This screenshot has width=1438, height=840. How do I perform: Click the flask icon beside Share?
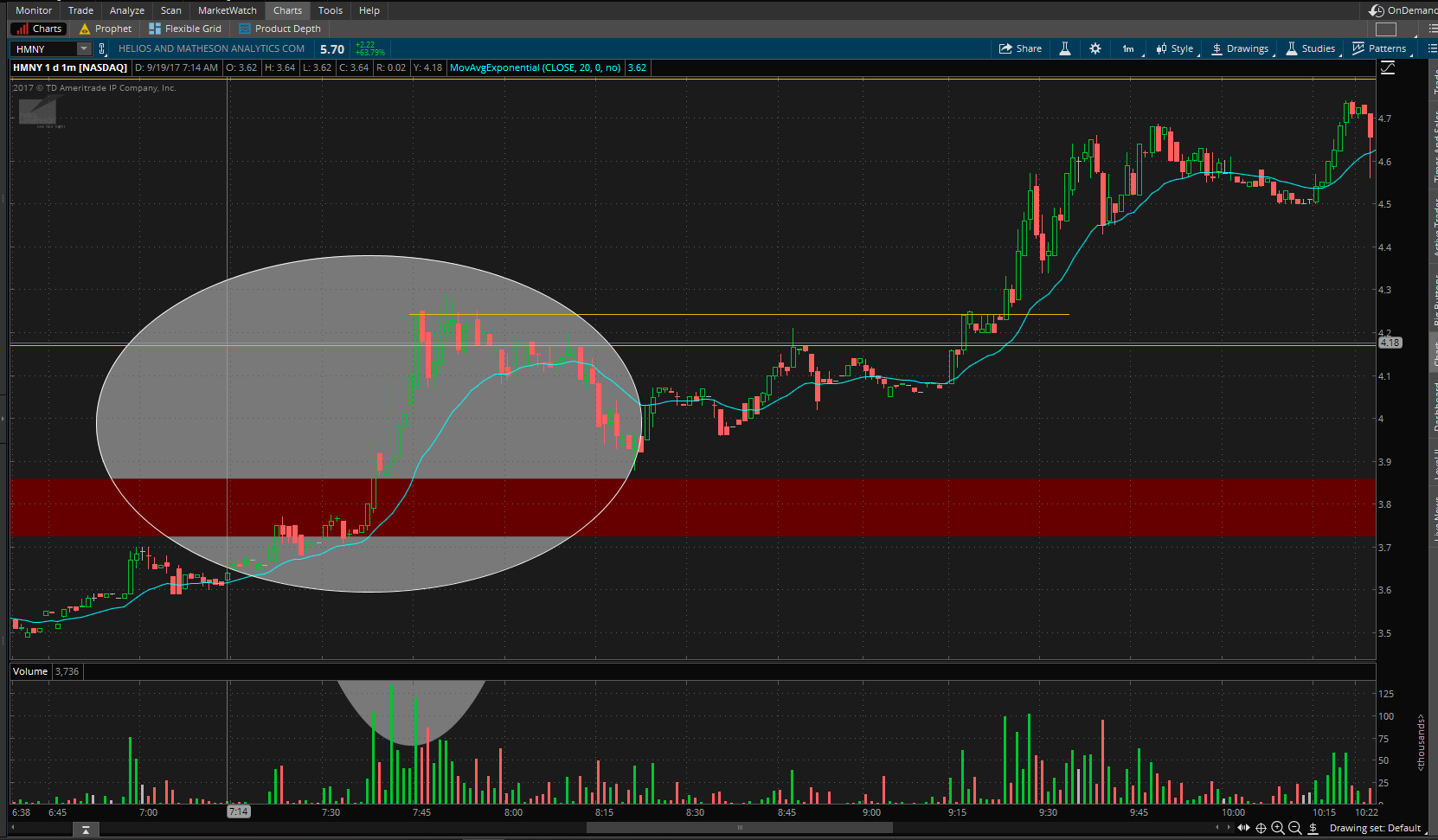pos(1065,48)
